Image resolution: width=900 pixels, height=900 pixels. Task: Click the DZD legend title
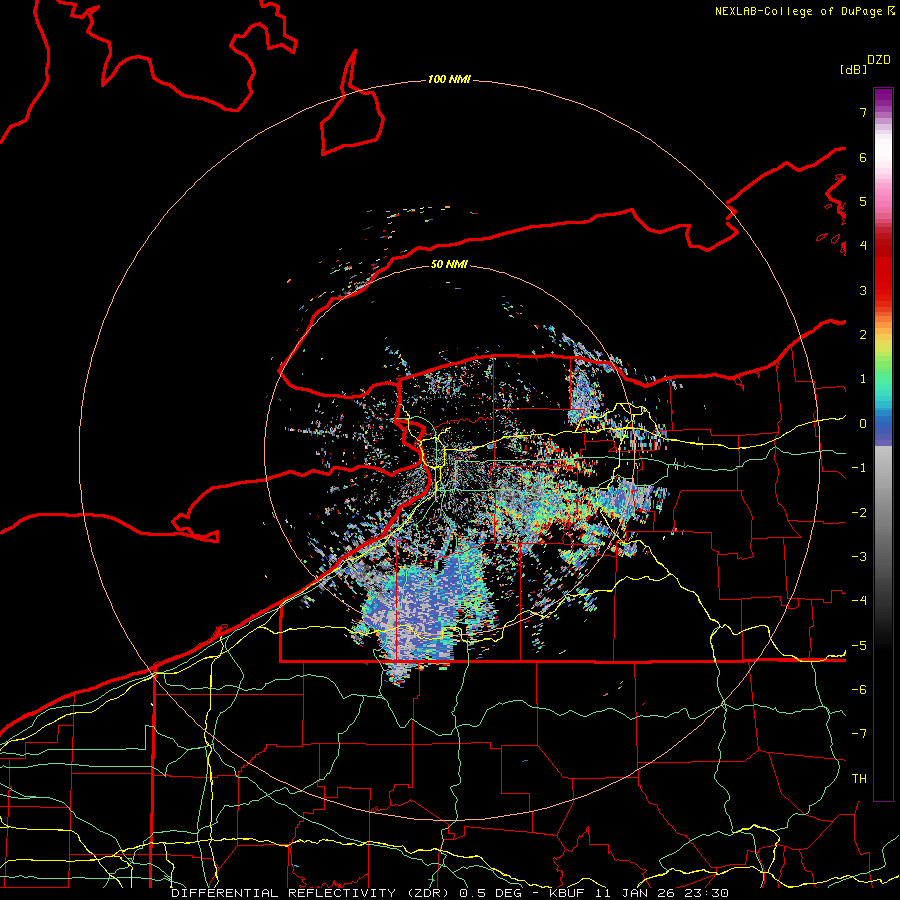879,60
